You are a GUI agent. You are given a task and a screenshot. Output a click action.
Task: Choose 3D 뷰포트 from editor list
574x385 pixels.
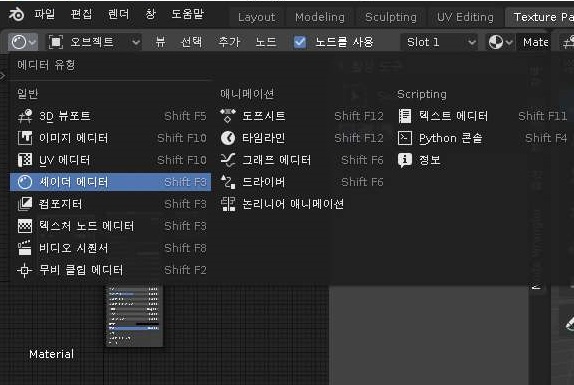(x=111, y=116)
